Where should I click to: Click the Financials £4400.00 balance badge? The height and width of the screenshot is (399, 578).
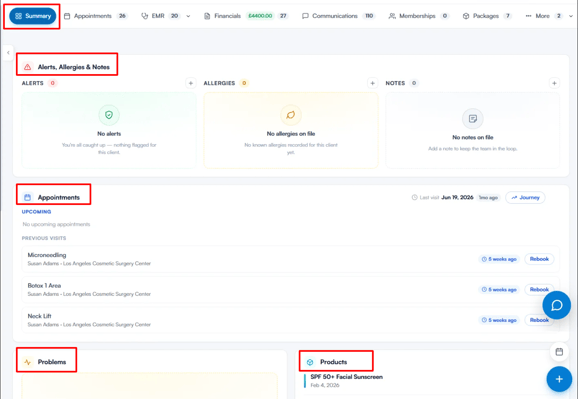[x=260, y=16]
